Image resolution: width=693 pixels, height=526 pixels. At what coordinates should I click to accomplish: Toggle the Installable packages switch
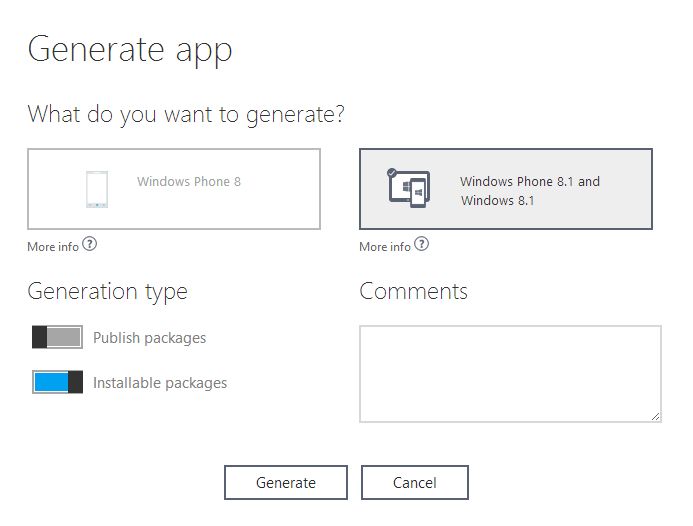click(x=57, y=382)
